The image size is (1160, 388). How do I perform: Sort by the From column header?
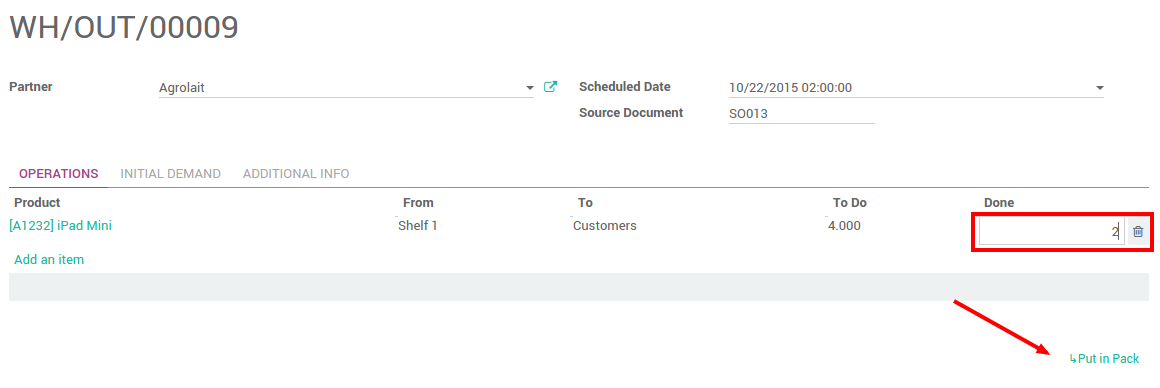418,203
